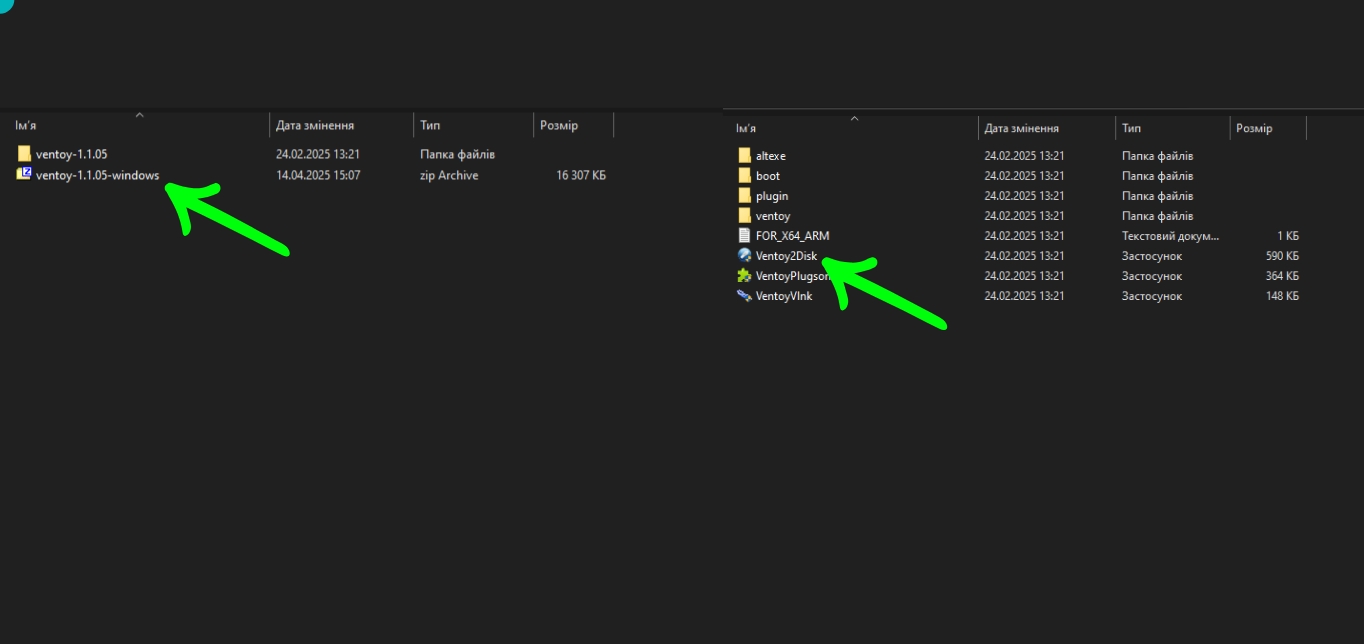Screen dimensions: 1364x644
Task: Click the modified date in the Ventoy2Disk row
Action: [1024, 256]
